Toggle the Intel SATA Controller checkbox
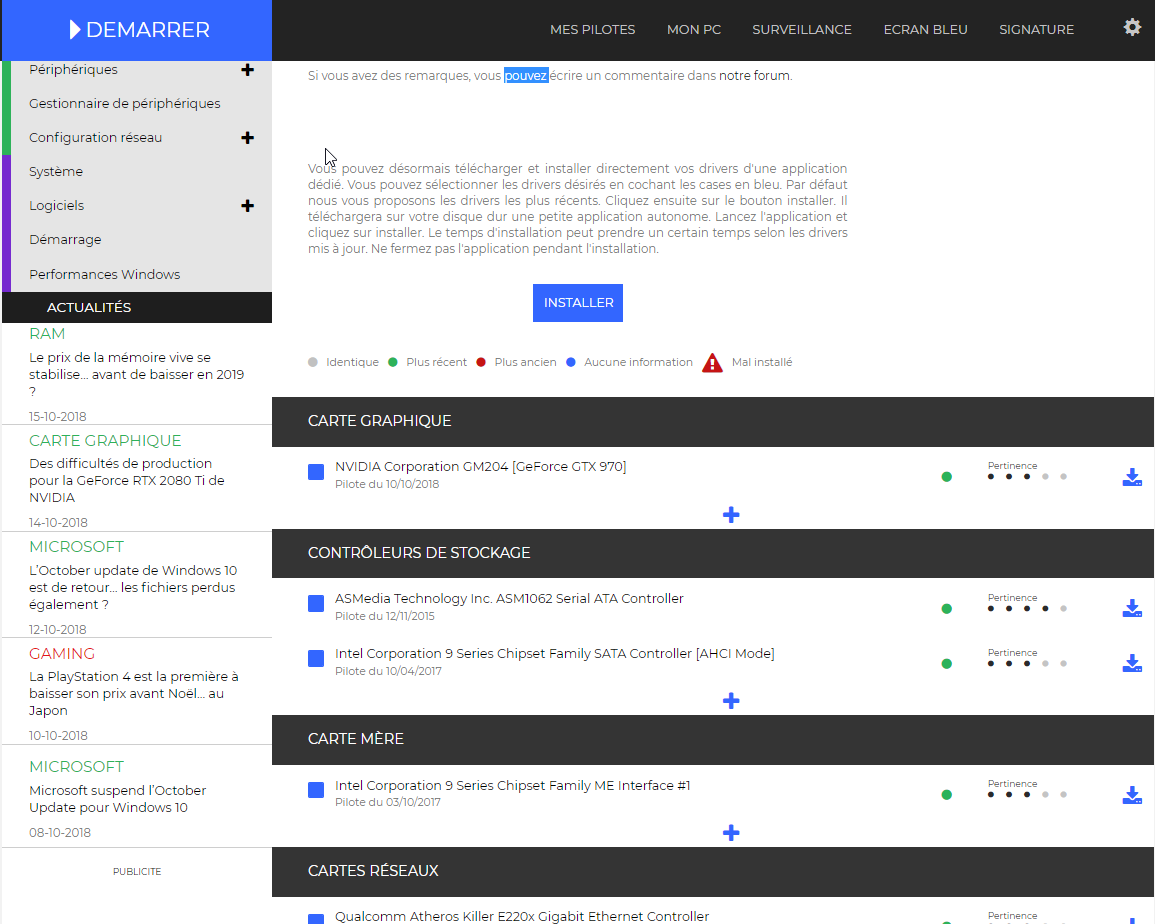Image resolution: width=1155 pixels, height=924 pixels. pyautogui.click(x=316, y=659)
